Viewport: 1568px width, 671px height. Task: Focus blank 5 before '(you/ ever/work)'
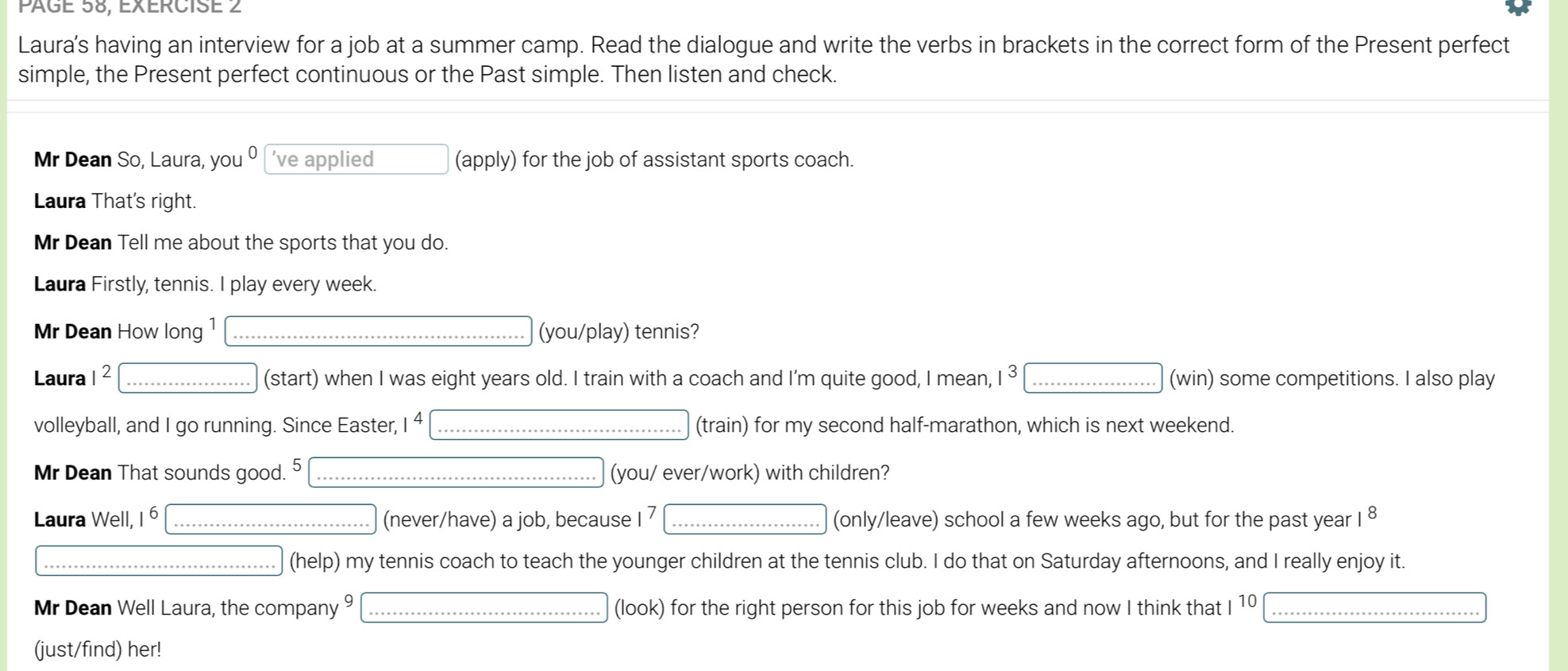pos(456,472)
